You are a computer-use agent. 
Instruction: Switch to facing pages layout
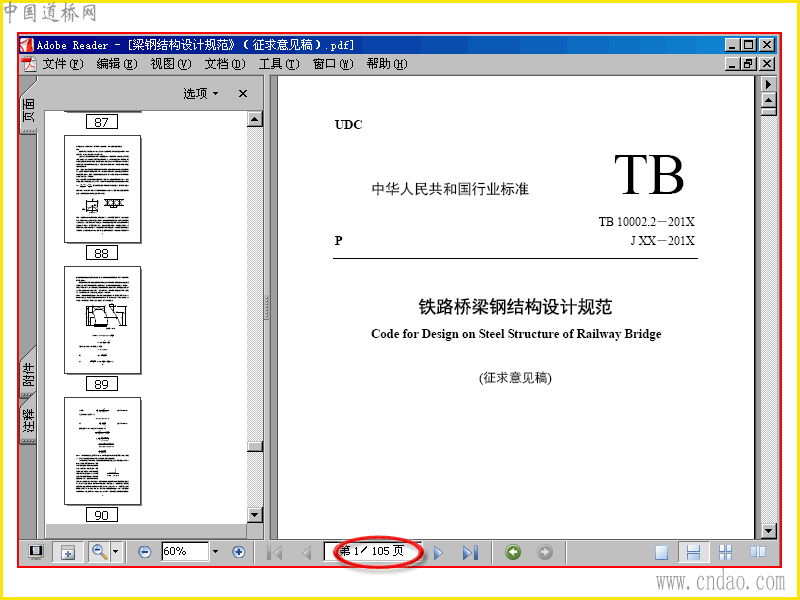(x=758, y=552)
